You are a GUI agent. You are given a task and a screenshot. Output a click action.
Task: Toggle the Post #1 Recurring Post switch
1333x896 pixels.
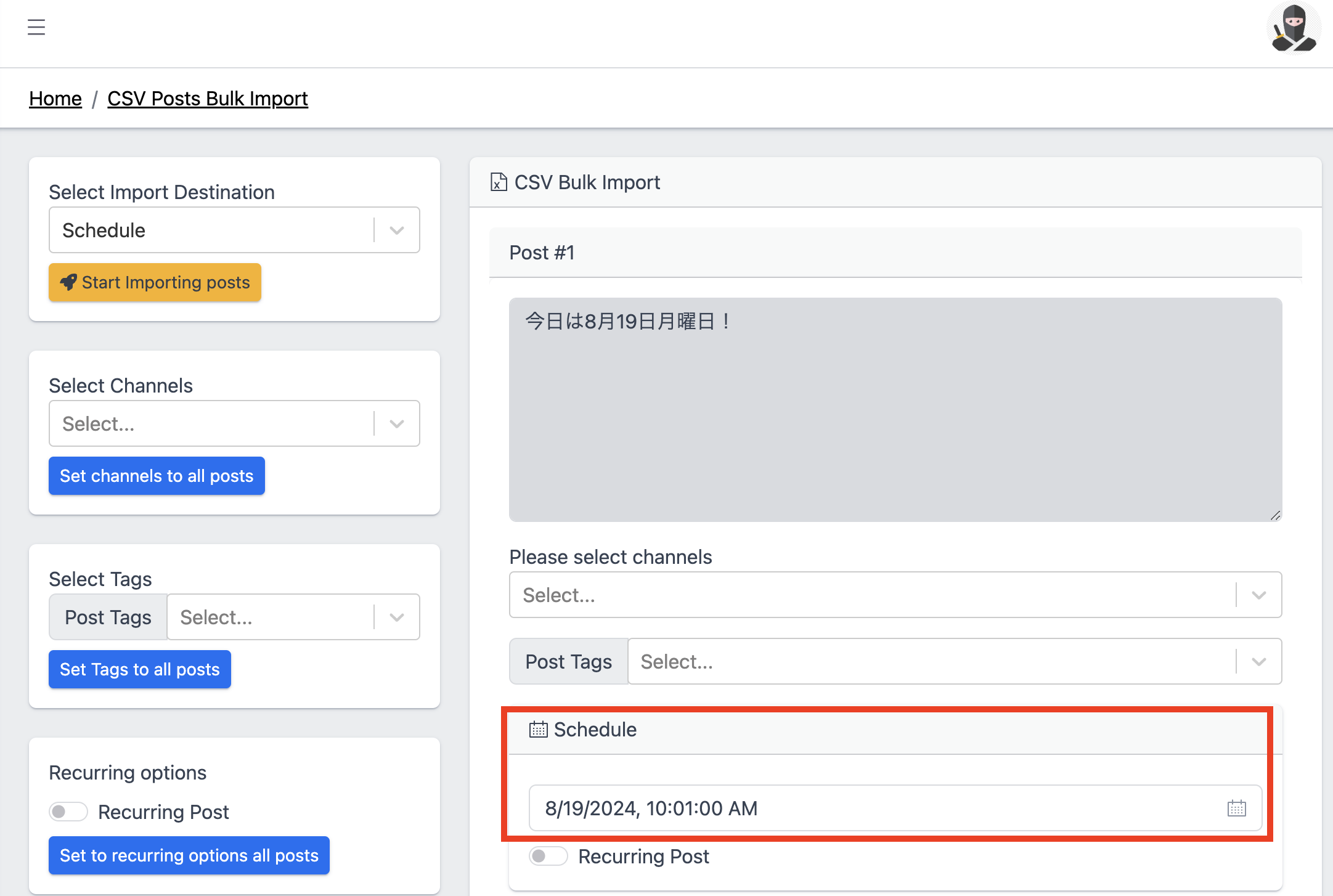click(x=548, y=856)
